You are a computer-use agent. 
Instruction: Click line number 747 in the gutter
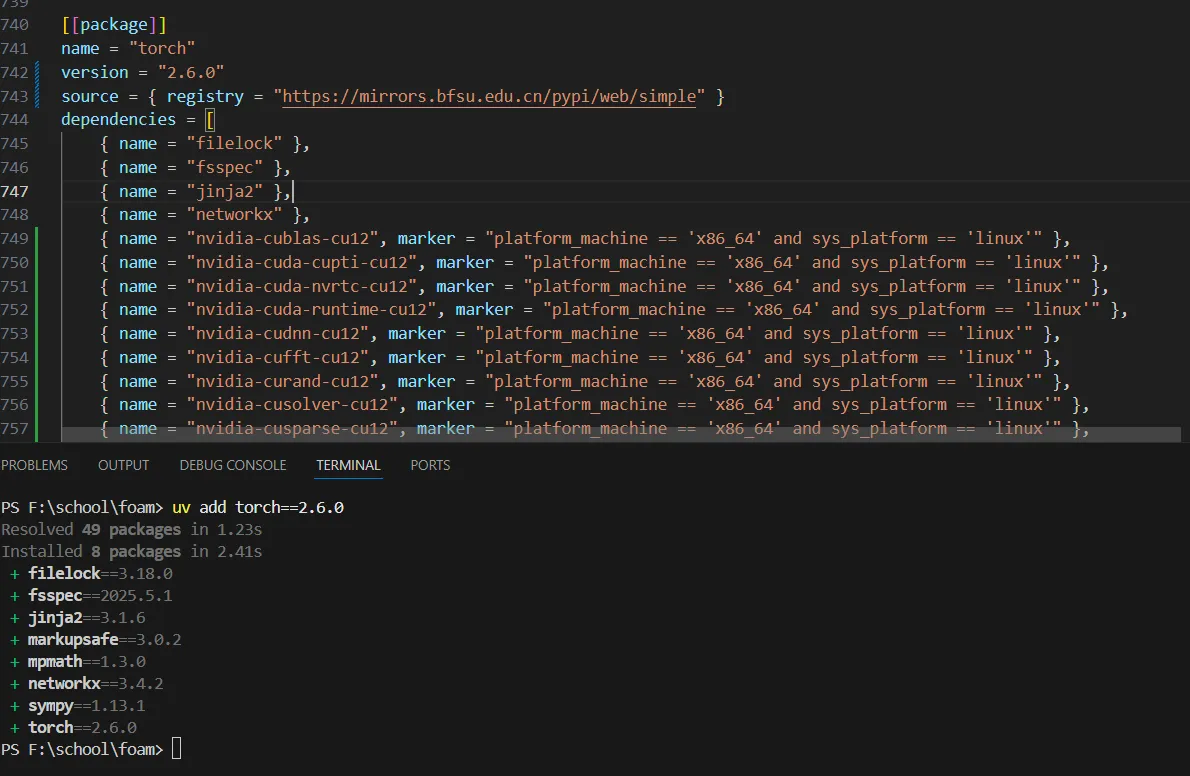coord(15,191)
